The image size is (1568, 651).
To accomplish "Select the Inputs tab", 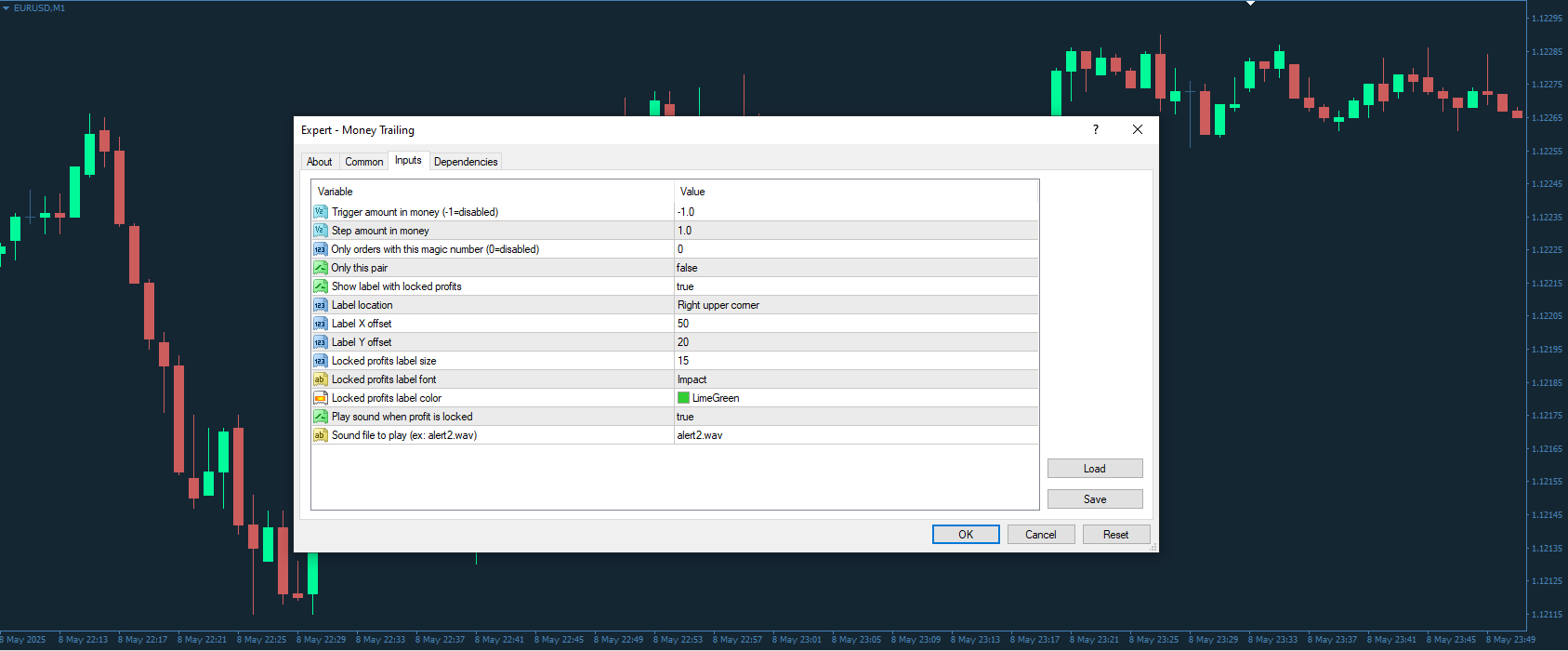I will [408, 161].
